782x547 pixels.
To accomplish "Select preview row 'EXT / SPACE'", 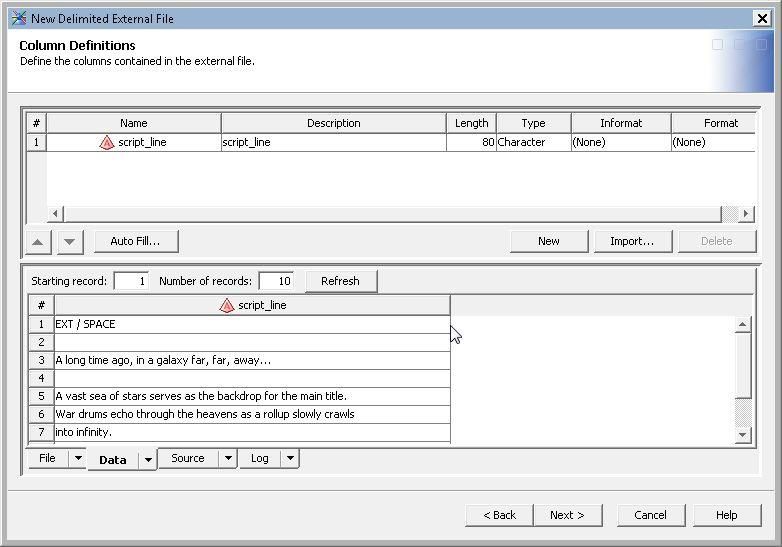I will point(252,325).
